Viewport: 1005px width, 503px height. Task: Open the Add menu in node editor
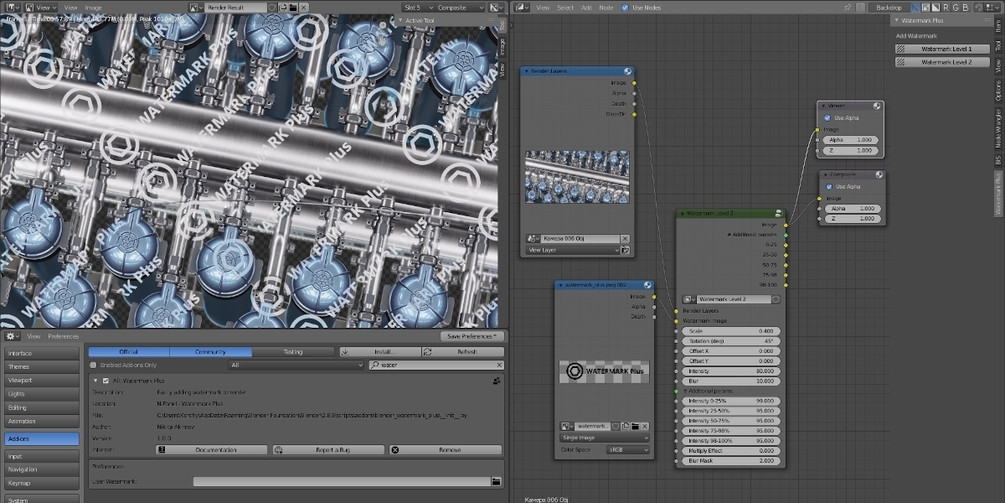coord(586,7)
